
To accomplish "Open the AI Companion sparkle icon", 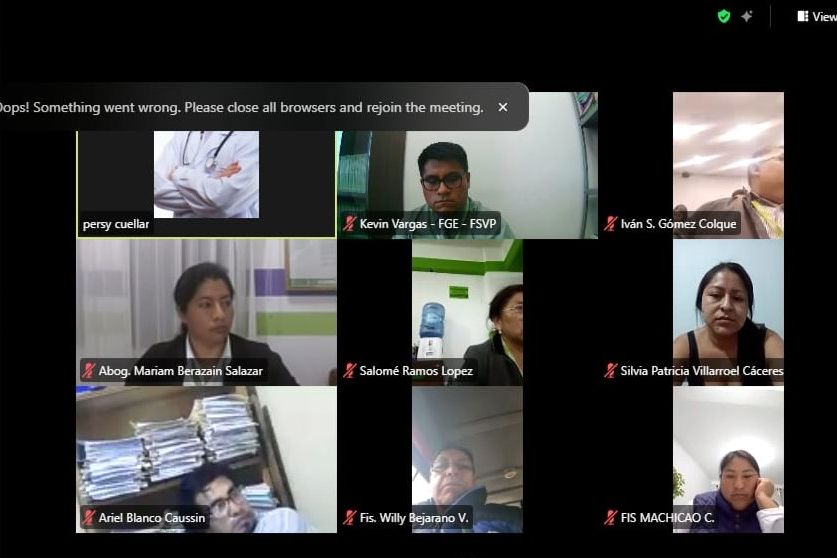I will [x=747, y=17].
